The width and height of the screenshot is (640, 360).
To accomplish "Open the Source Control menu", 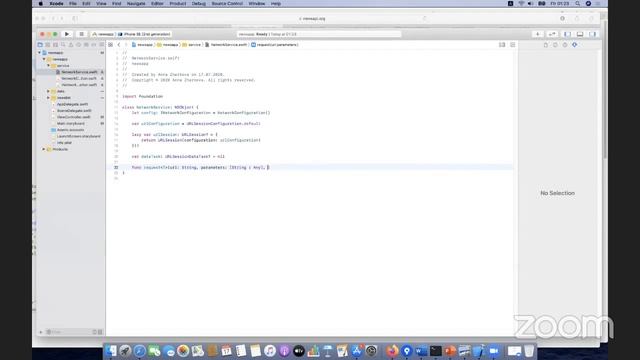I will coord(227,4).
